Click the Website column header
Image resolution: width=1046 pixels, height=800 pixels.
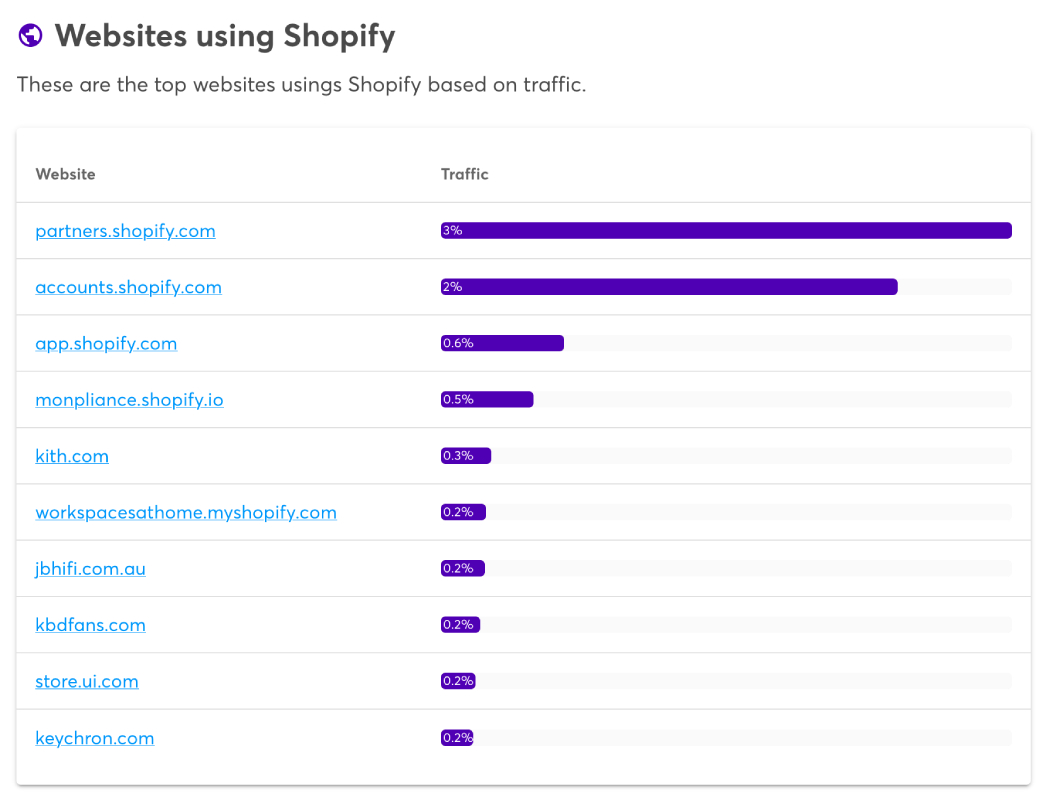pyautogui.click(x=65, y=174)
